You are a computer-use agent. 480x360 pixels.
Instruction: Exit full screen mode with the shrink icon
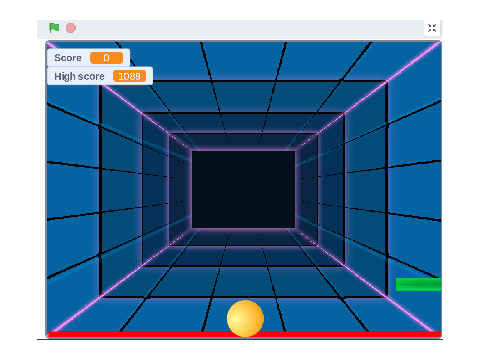tap(432, 28)
